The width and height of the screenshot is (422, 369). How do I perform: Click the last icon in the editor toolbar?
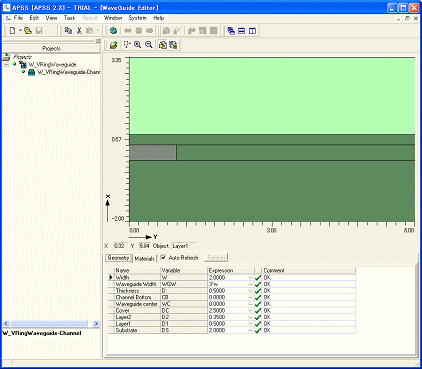pyautogui.click(x=173, y=45)
